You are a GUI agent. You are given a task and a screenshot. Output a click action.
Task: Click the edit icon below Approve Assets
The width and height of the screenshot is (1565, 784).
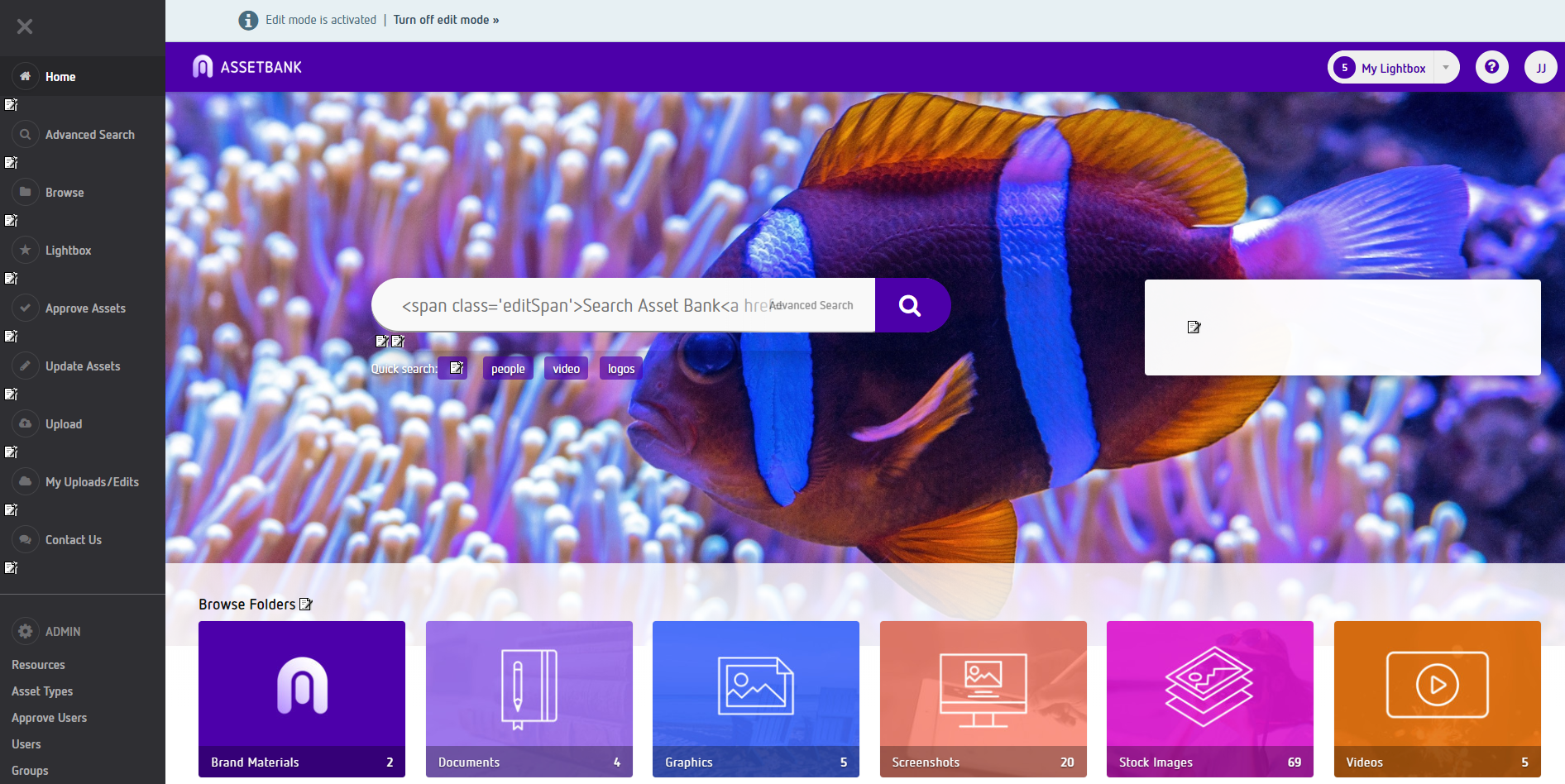tap(11, 337)
